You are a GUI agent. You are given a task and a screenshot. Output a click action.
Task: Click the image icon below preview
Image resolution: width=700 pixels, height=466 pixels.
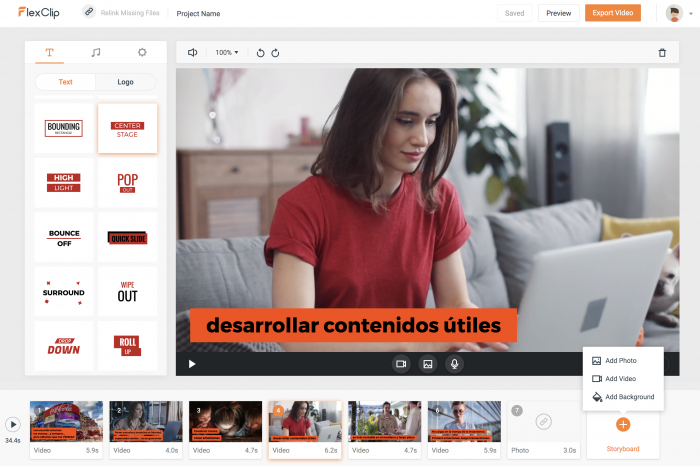point(428,364)
